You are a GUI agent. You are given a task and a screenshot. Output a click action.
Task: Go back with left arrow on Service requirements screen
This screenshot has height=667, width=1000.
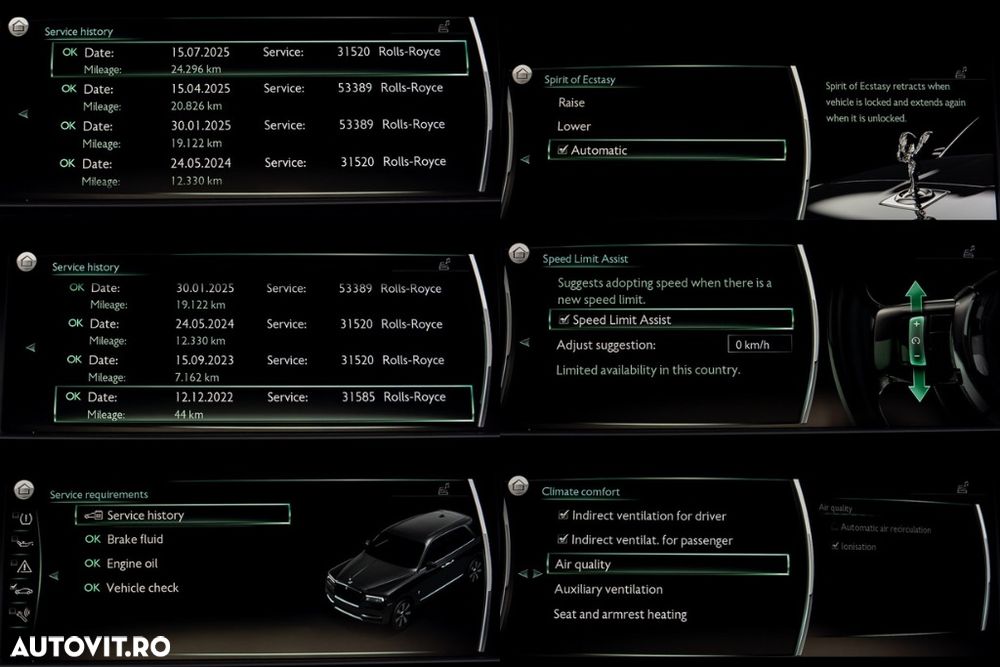[x=54, y=576]
